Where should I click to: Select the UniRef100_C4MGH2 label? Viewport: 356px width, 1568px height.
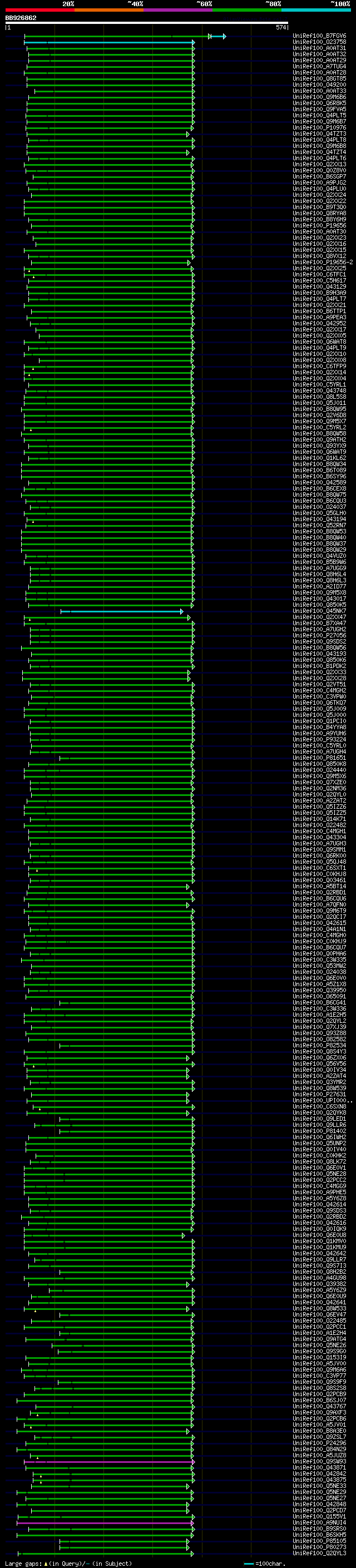pos(319,690)
